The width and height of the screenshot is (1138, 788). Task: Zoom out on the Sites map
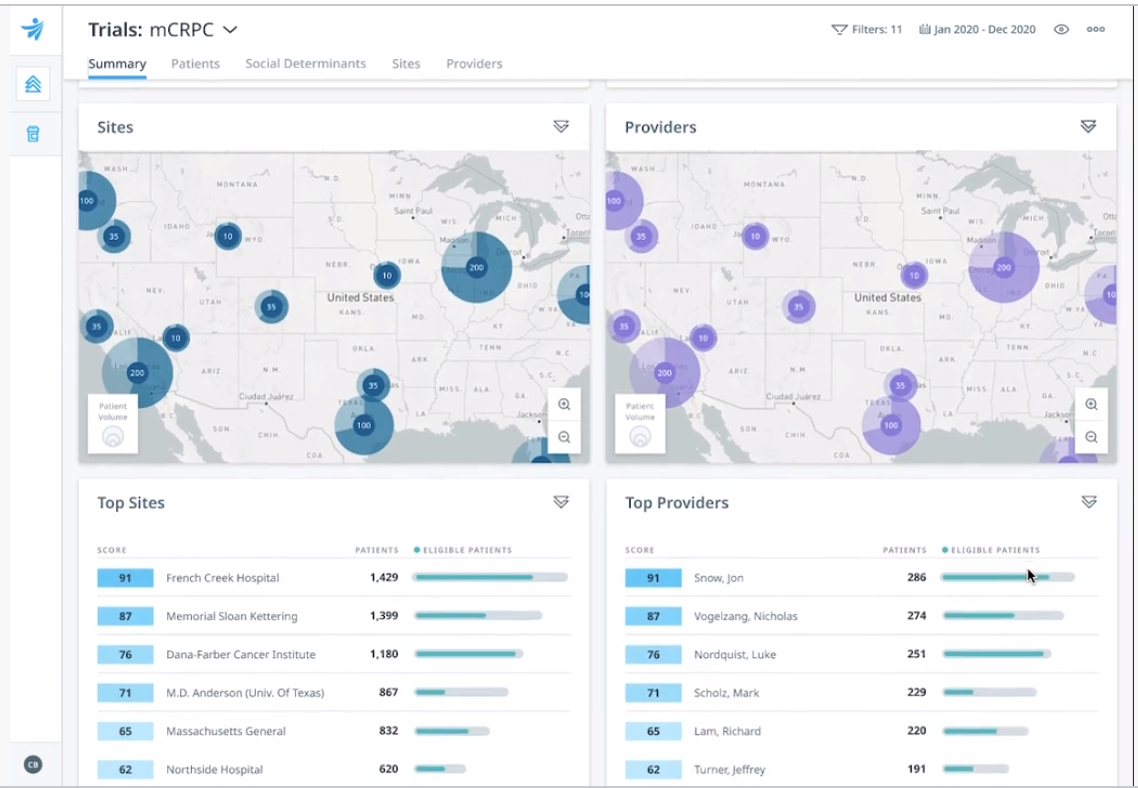point(564,437)
